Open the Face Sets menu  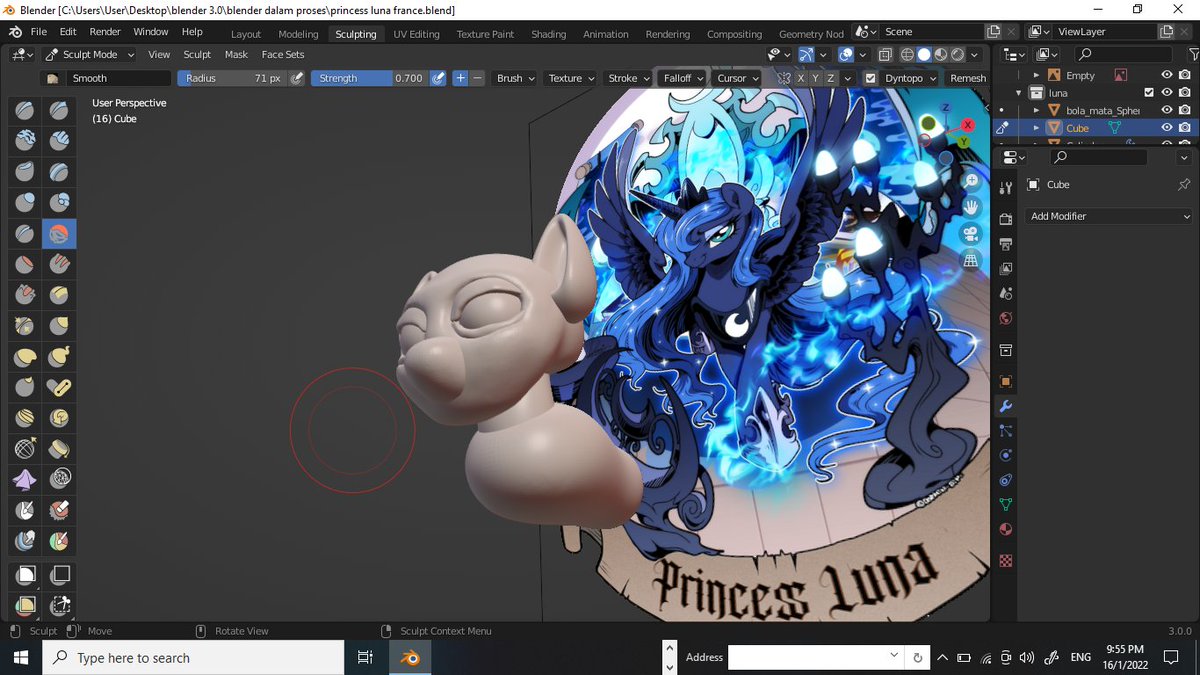(283, 54)
